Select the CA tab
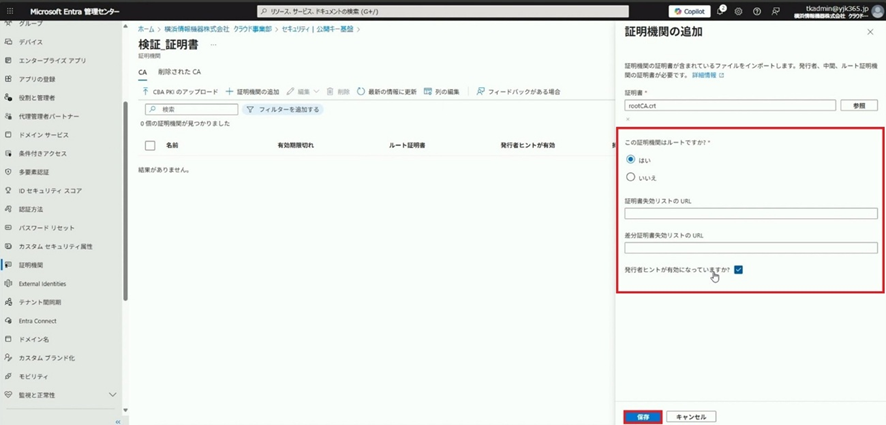This screenshot has width=886, height=425. tap(143, 72)
